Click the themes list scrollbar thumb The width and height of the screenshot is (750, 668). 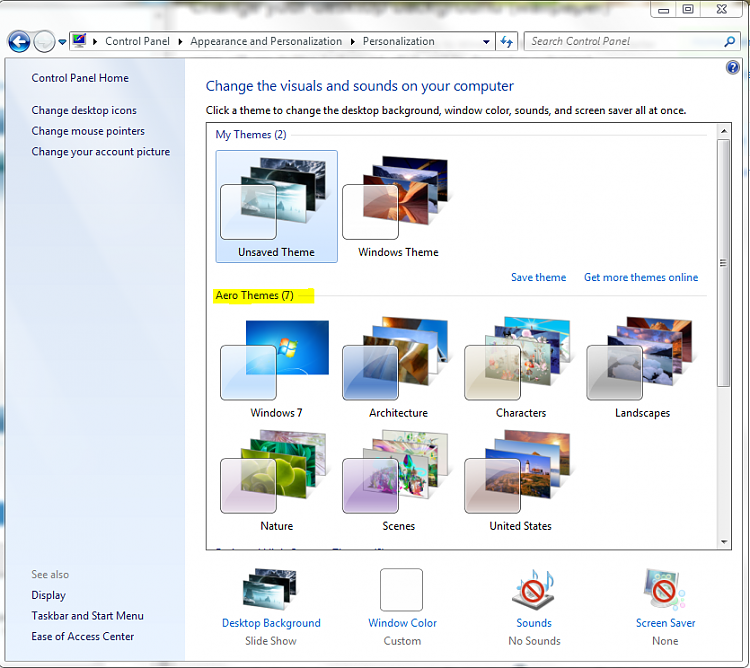pos(724,263)
